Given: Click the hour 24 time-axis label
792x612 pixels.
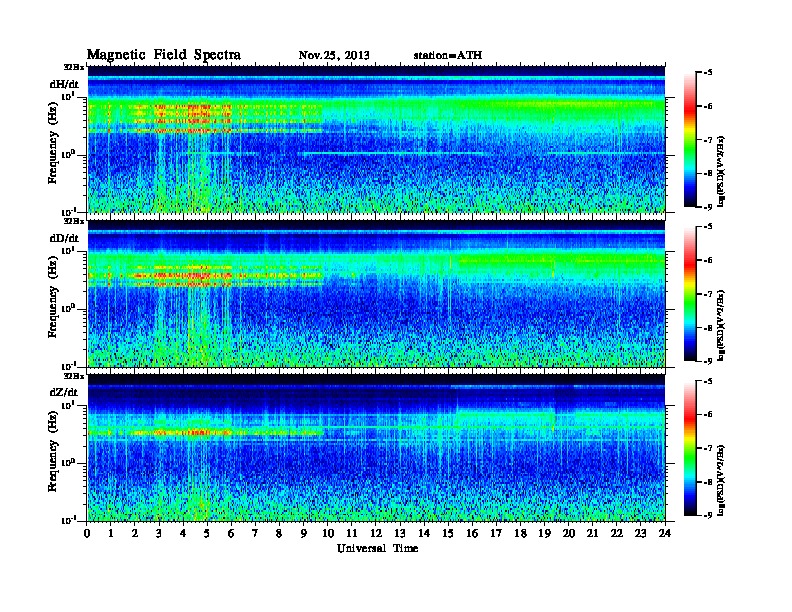Looking at the screenshot, I should pyautogui.click(x=665, y=534).
